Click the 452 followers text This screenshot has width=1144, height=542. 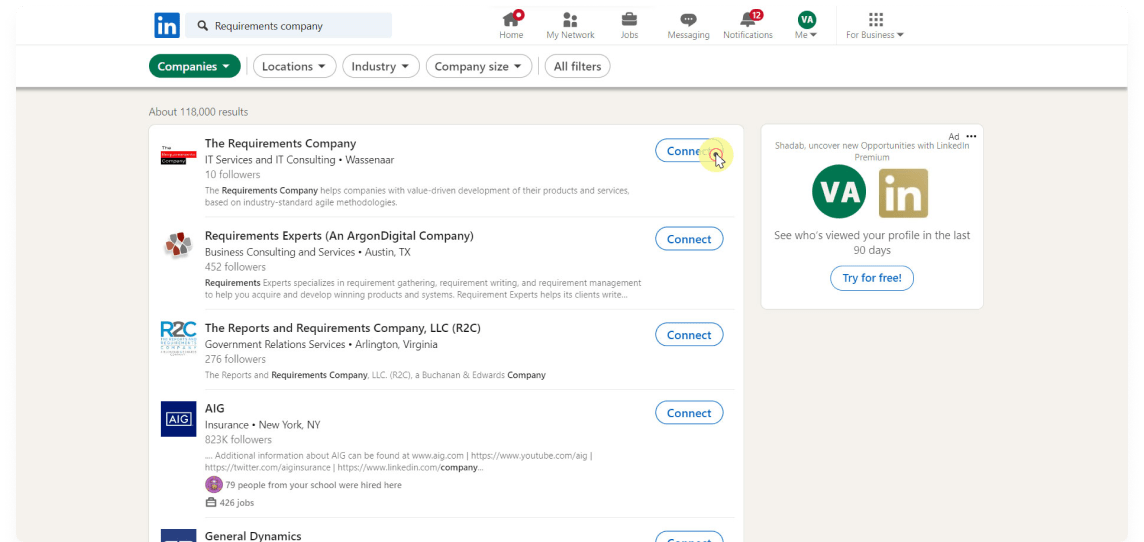[235, 267]
